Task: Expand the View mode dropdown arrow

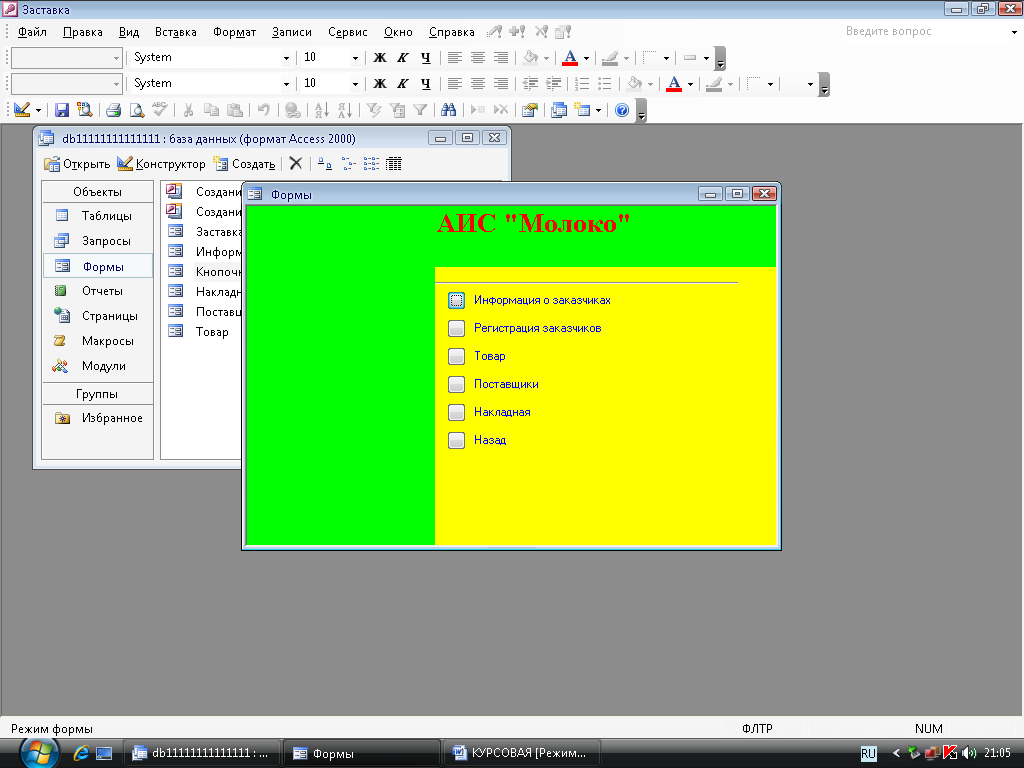Action: click(x=38, y=110)
